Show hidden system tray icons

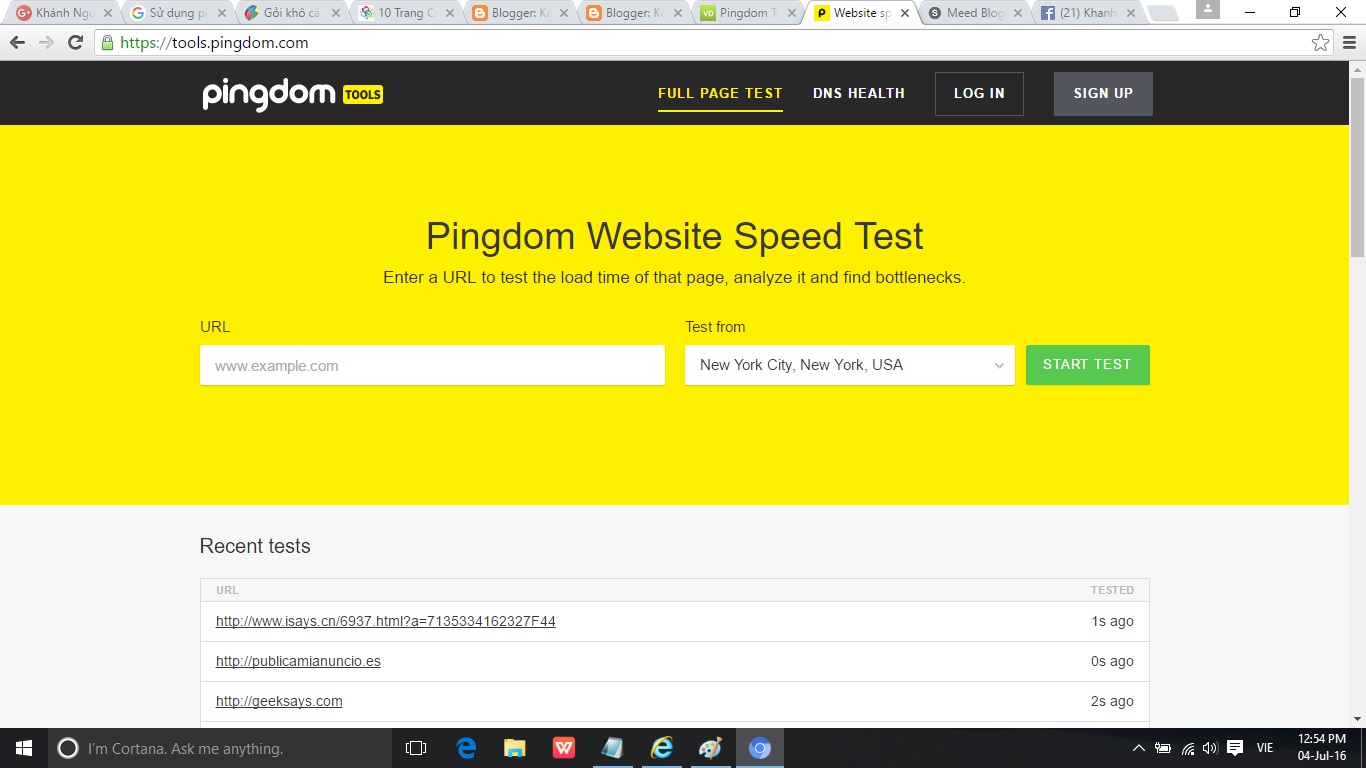click(x=1138, y=748)
